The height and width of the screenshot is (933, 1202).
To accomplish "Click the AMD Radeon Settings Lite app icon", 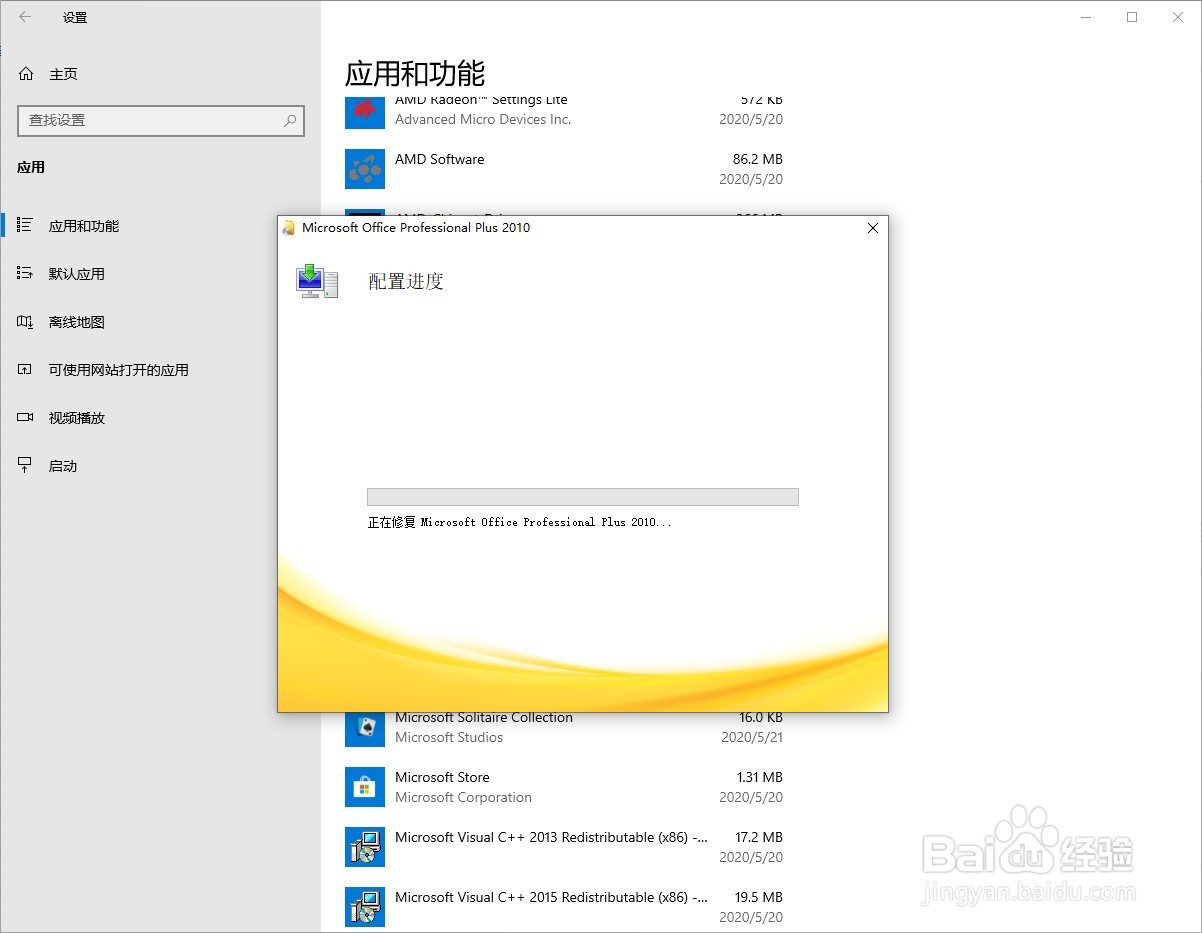I will (x=365, y=114).
